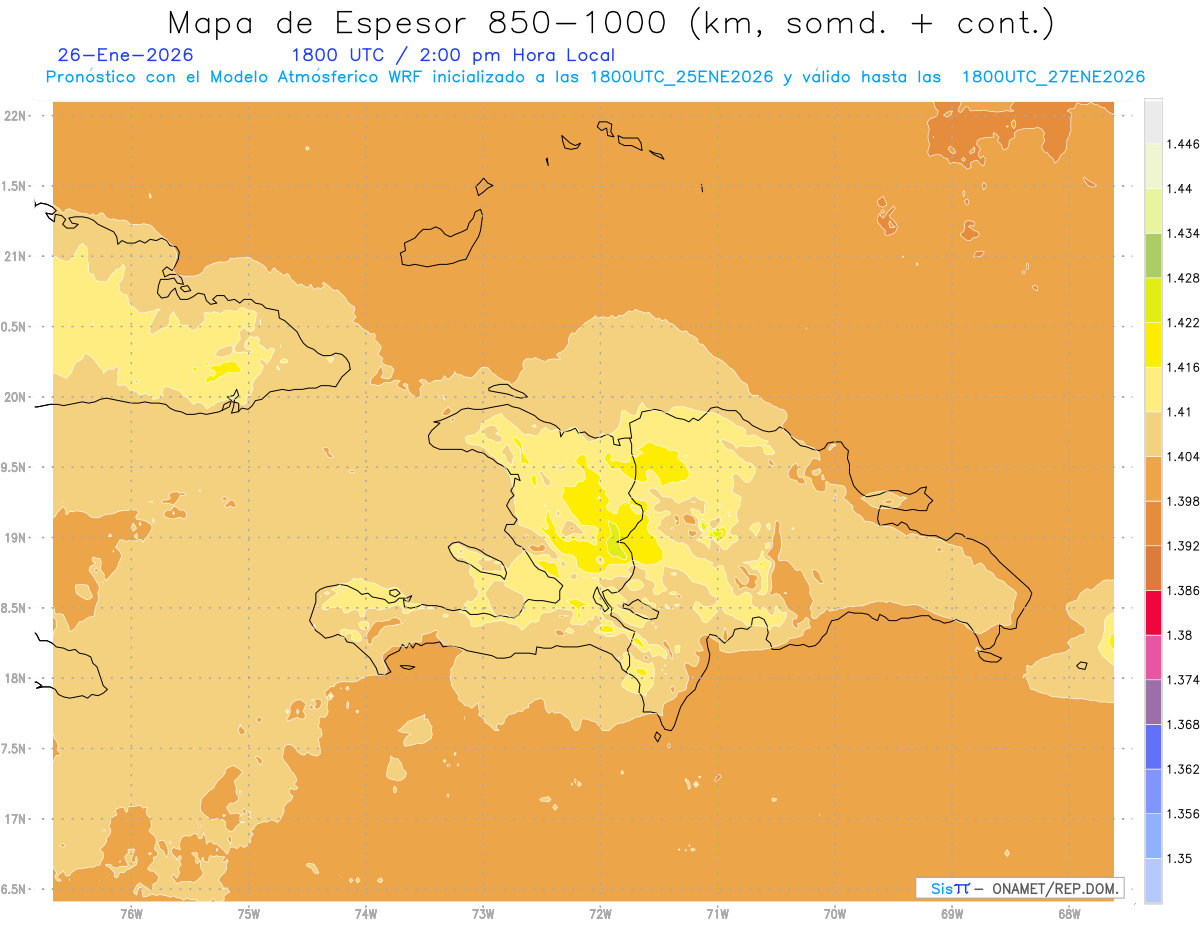
Task: Click the legend value 1.362
Action: (1184, 769)
